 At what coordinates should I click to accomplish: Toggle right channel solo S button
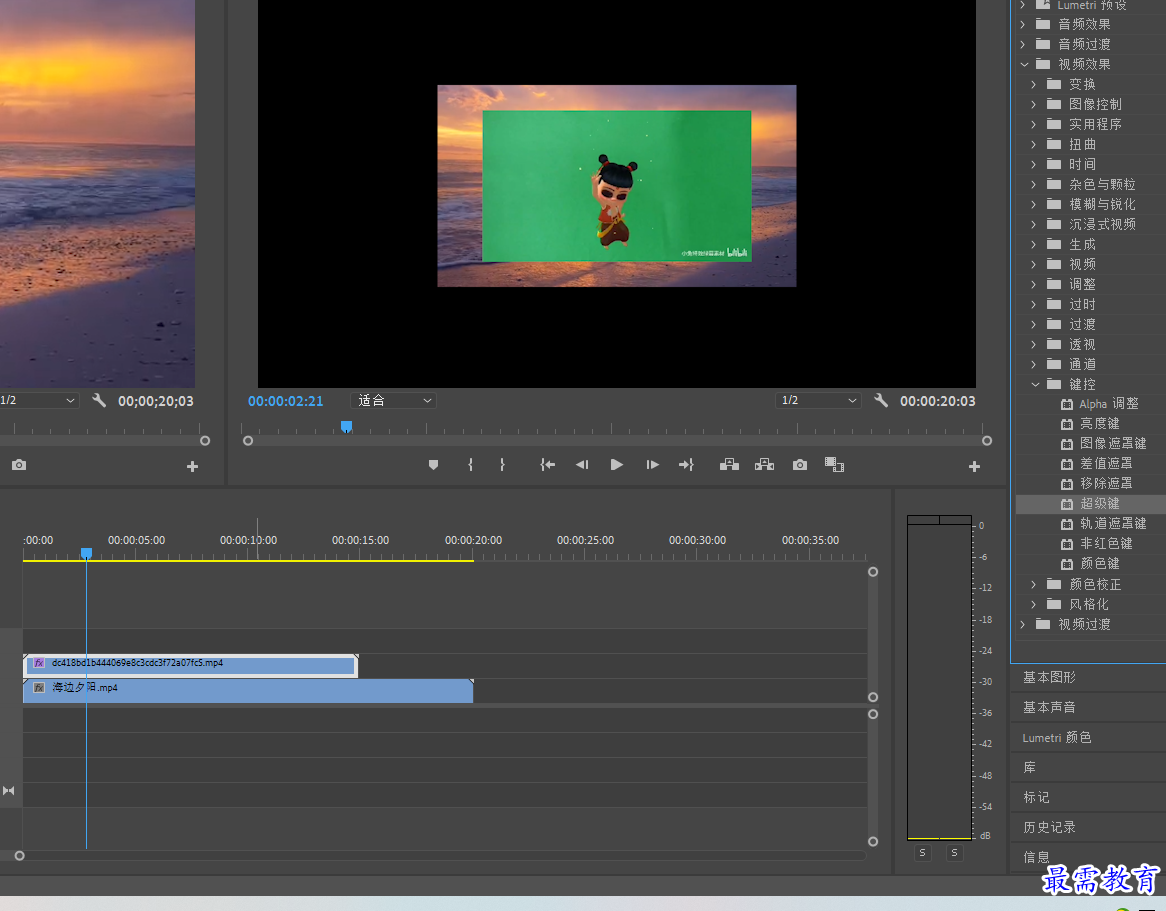click(954, 853)
